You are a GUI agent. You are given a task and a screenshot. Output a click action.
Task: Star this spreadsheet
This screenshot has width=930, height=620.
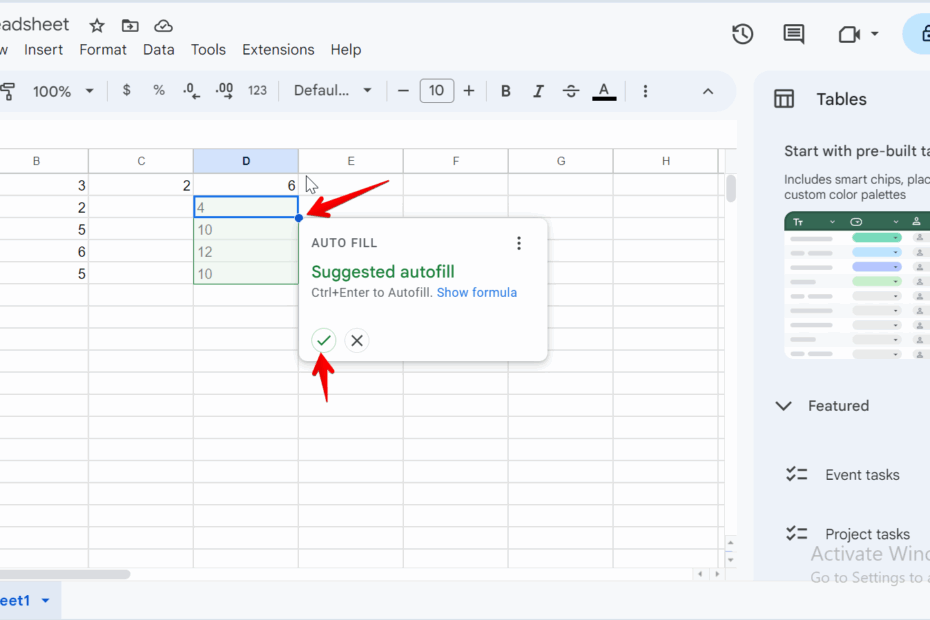pos(97,26)
